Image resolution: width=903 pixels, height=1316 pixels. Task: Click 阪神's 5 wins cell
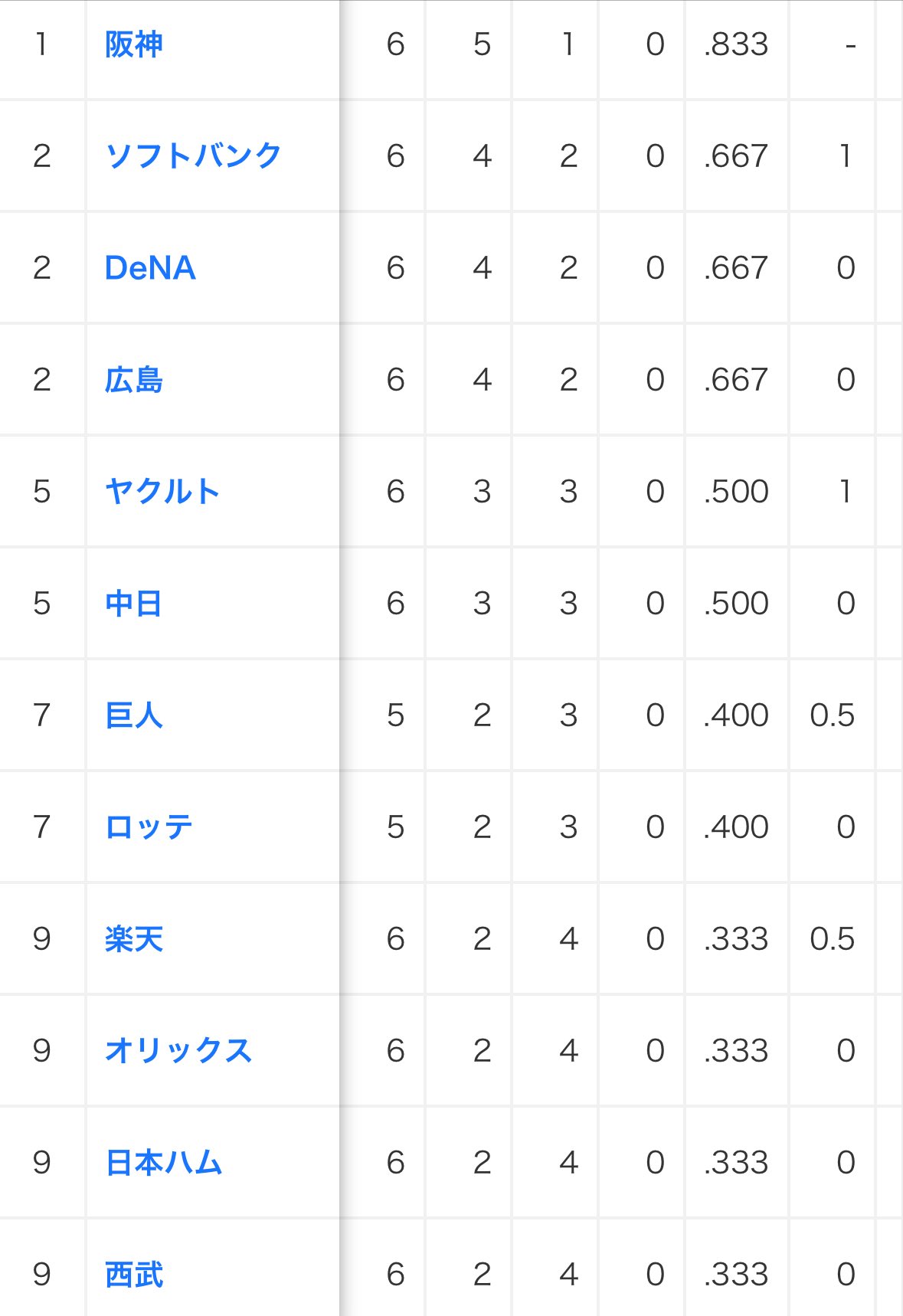[x=482, y=44]
